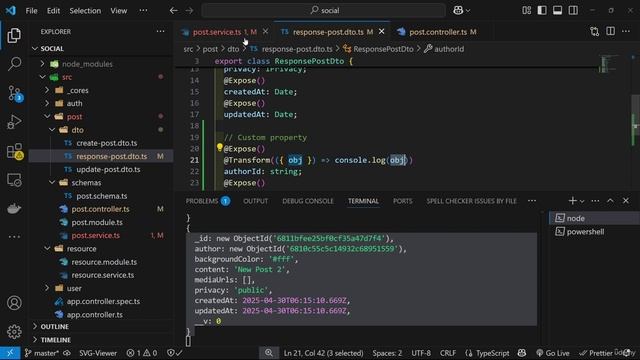Close the terminal panel

click(x=626, y=200)
